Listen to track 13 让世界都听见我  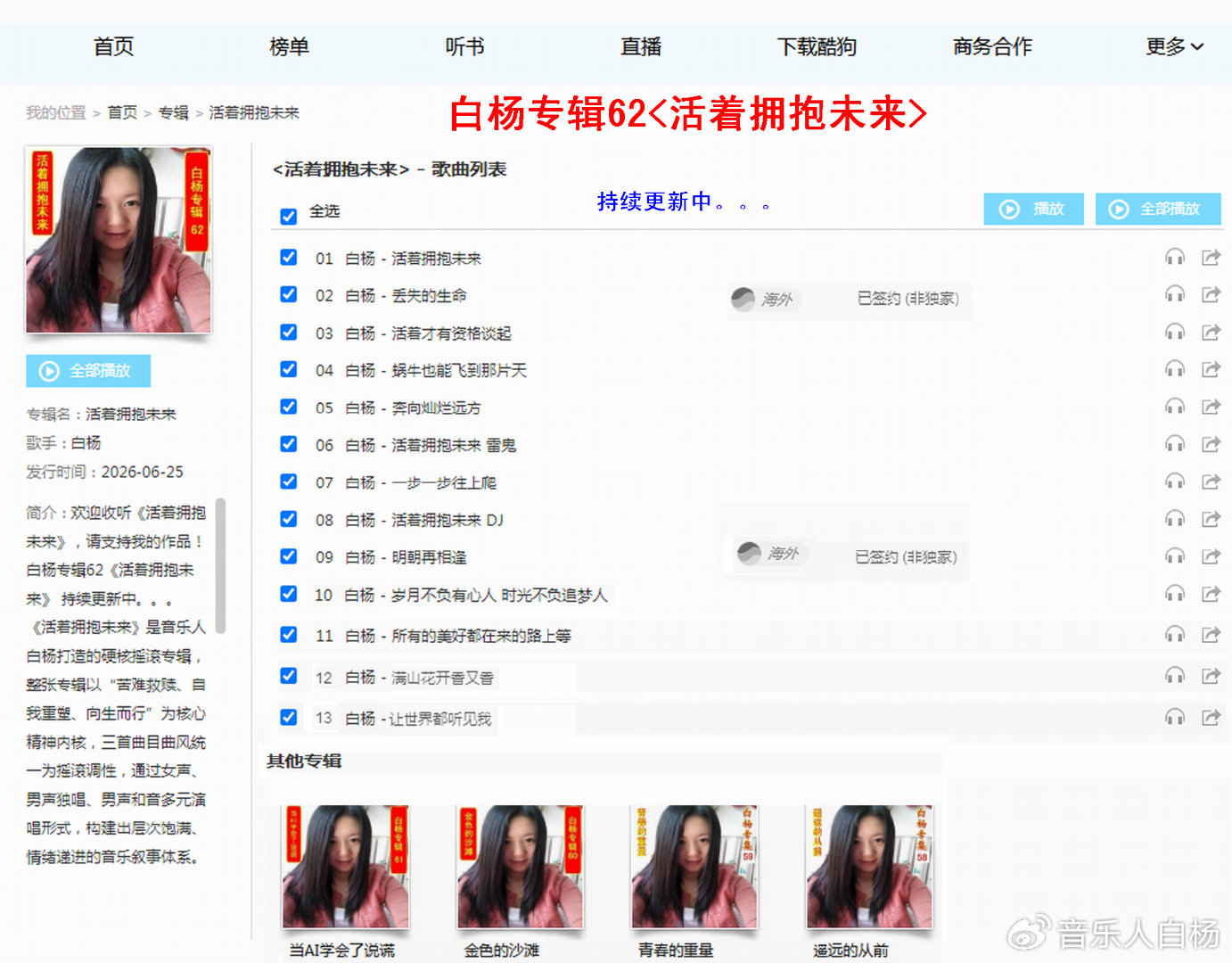[x=1175, y=717]
